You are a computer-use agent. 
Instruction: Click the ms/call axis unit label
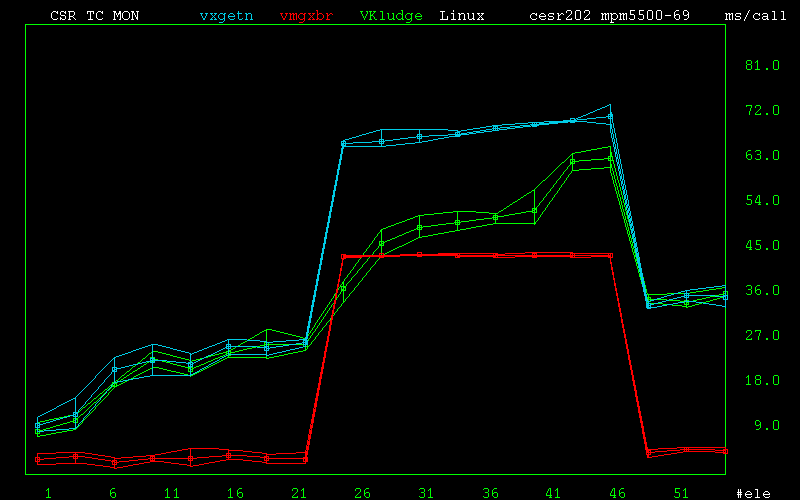click(756, 16)
